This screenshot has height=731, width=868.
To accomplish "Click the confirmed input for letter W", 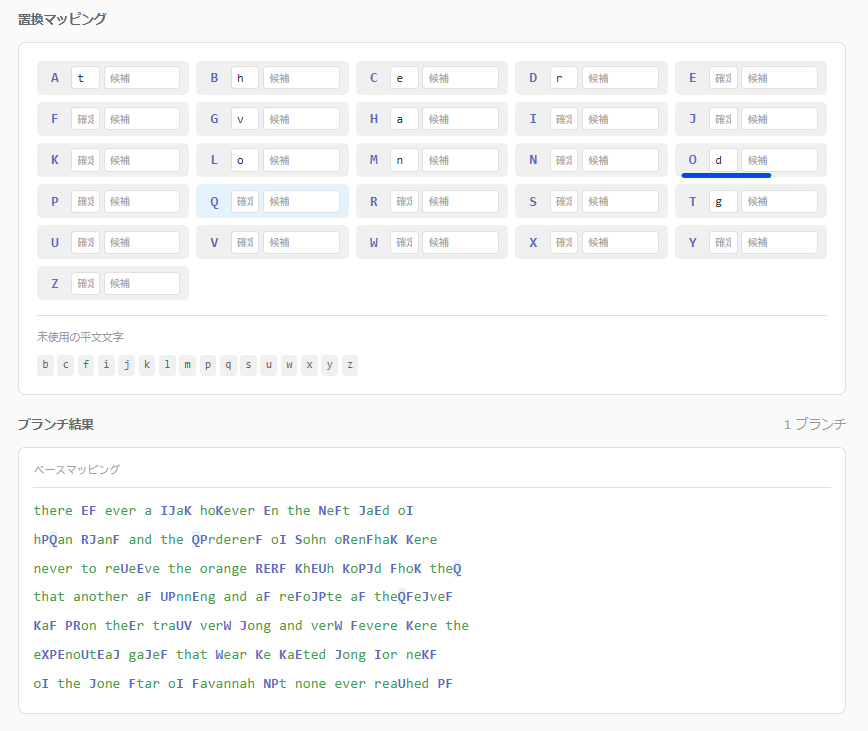I will [404, 243].
